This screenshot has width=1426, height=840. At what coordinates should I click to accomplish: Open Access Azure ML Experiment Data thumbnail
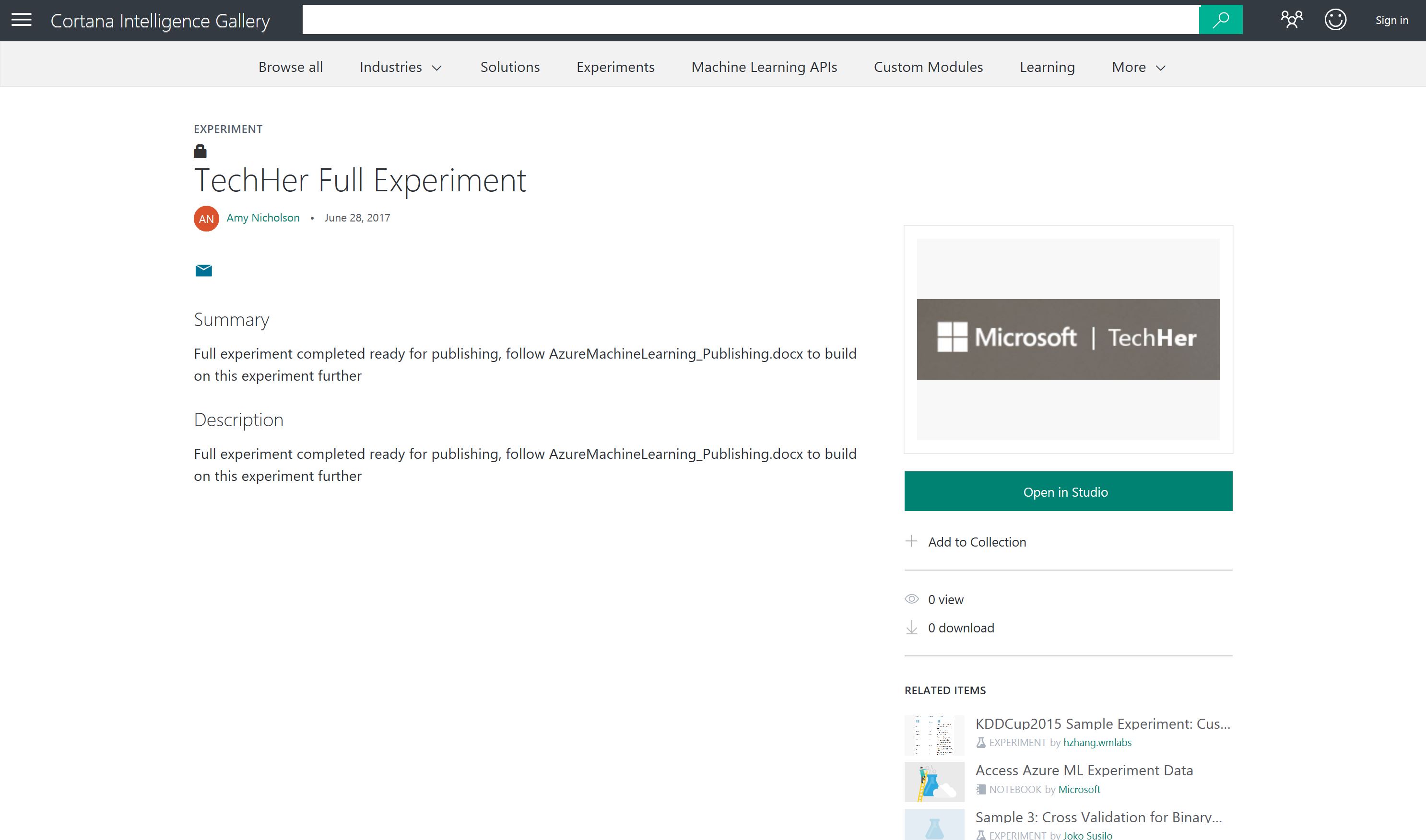tap(933, 782)
